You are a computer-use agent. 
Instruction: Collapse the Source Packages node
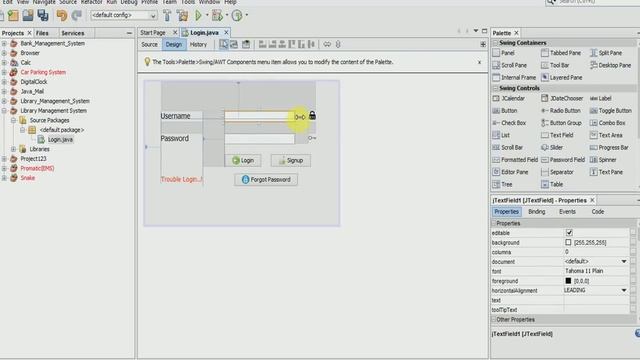tap(13, 120)
